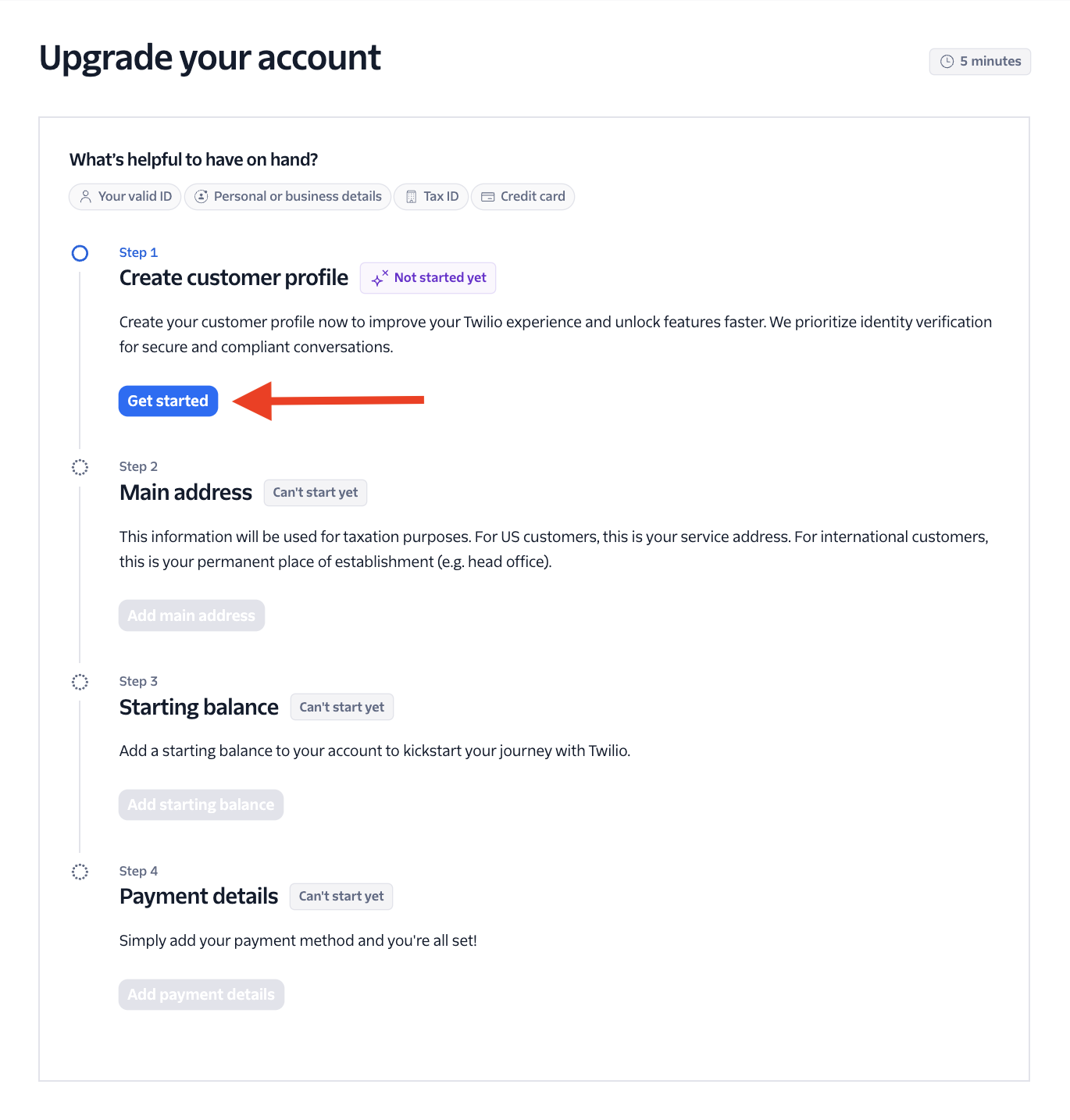Click the Personal or business details icon
The height and width of the screenshot is (1120, 1070).
pyautogui.click(x=201, y=197)
